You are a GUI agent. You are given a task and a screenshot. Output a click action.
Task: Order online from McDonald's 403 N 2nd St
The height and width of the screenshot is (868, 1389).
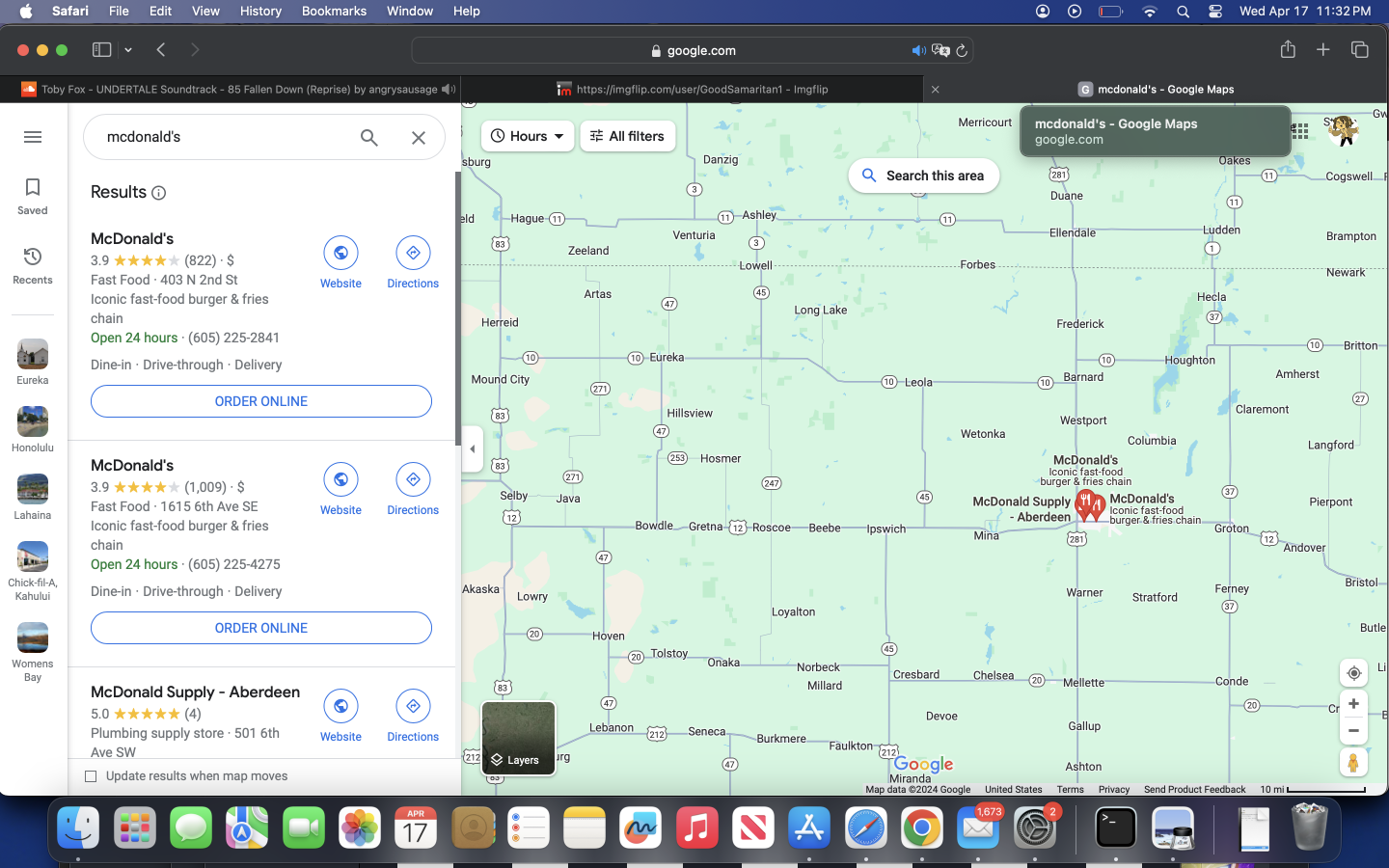[261, 401]
